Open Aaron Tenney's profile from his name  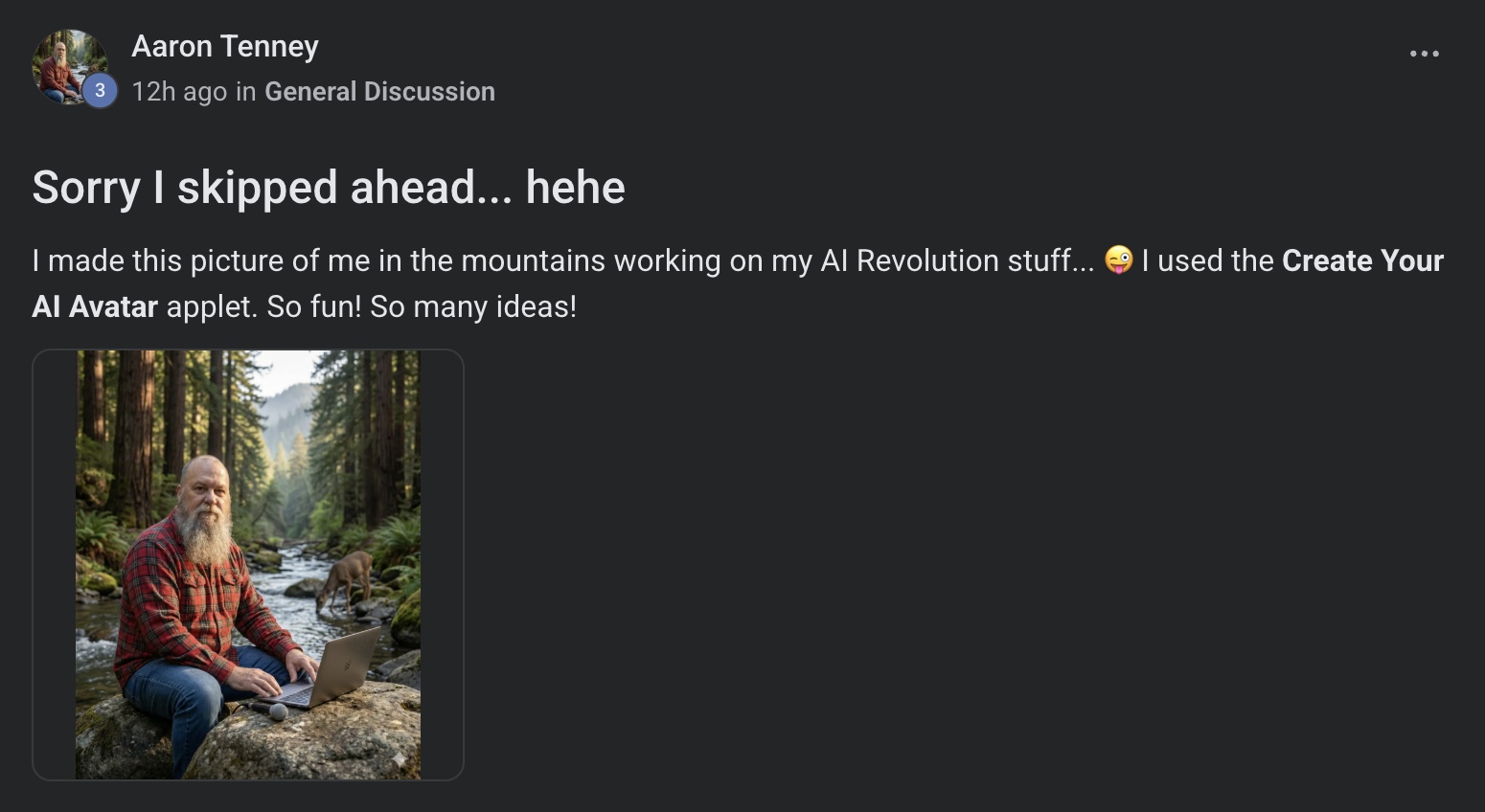[x=225, y=46]
